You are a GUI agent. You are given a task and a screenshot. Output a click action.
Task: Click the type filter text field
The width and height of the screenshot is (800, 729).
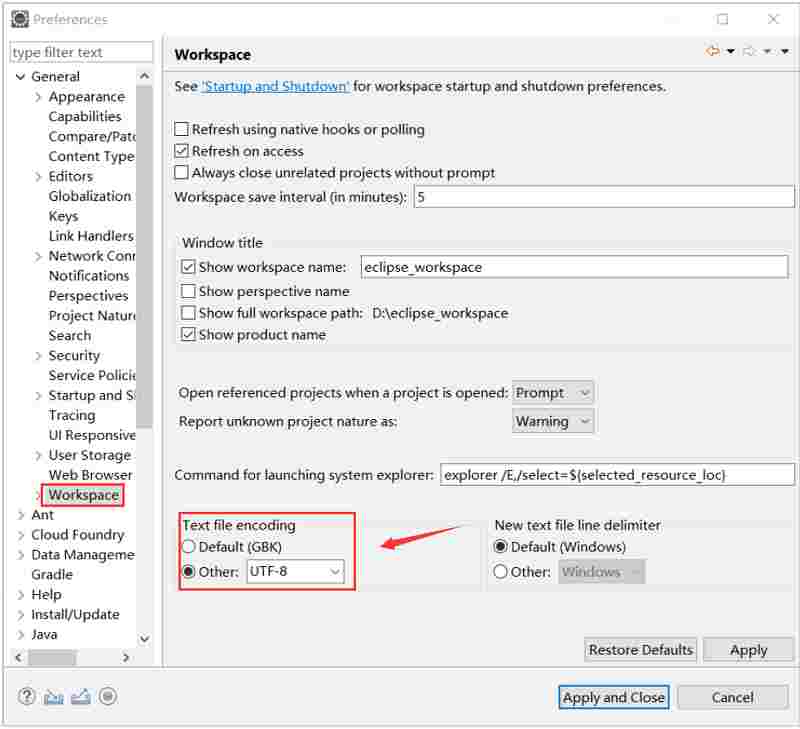pyautogui.click(x=81, y=52)
